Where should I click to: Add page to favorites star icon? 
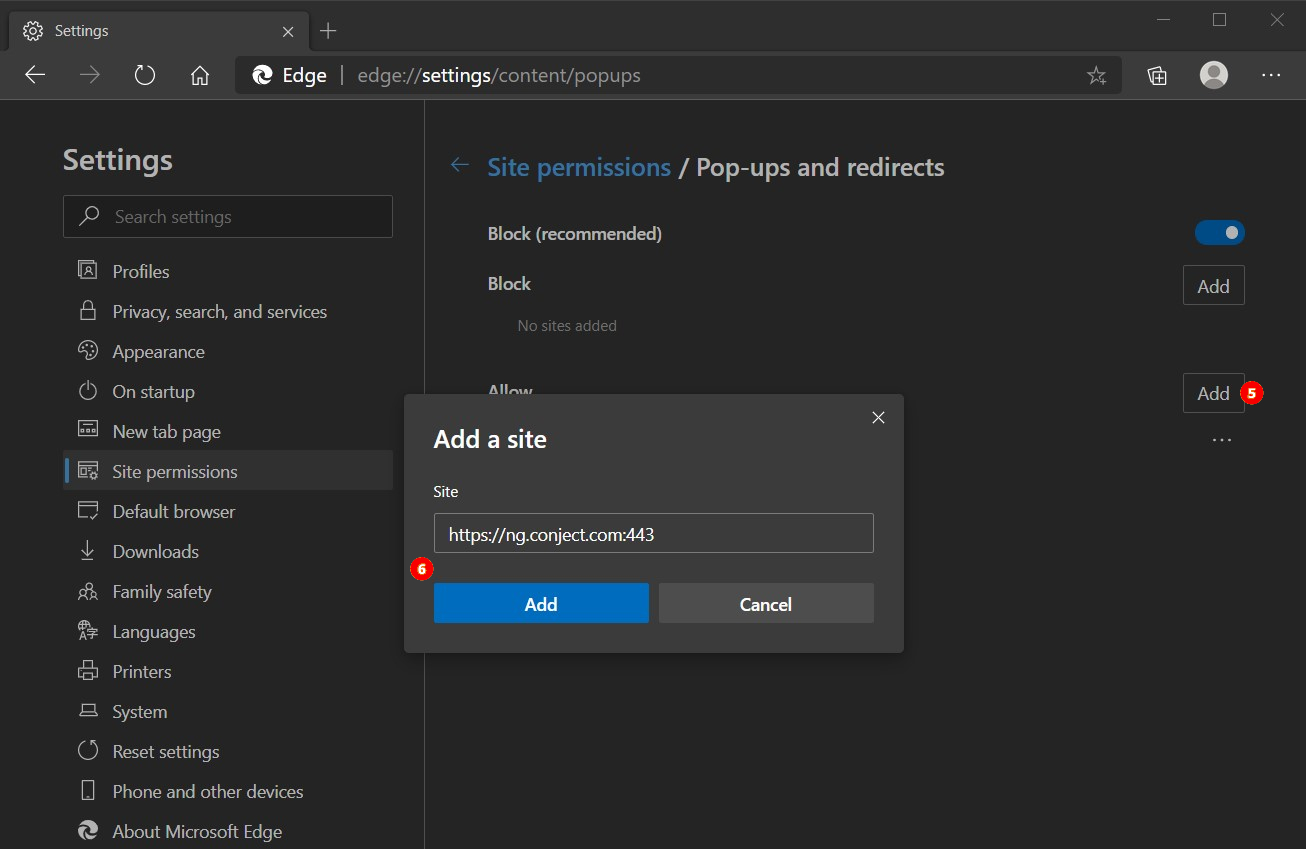coord(1096,75)
